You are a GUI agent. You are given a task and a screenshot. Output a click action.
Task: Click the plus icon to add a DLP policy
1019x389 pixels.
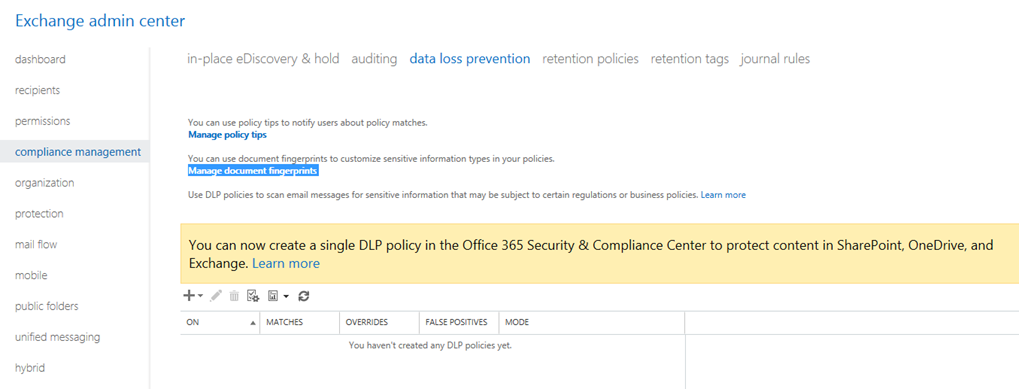click(x=189, y=295)
